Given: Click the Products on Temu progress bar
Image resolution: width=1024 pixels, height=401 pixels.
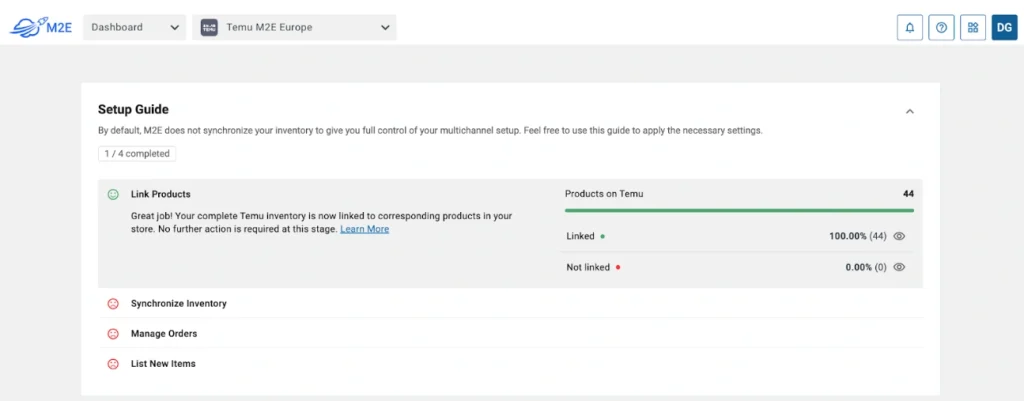Looking at the screenshot, I should pyautogui.click(x=739, y=211).
